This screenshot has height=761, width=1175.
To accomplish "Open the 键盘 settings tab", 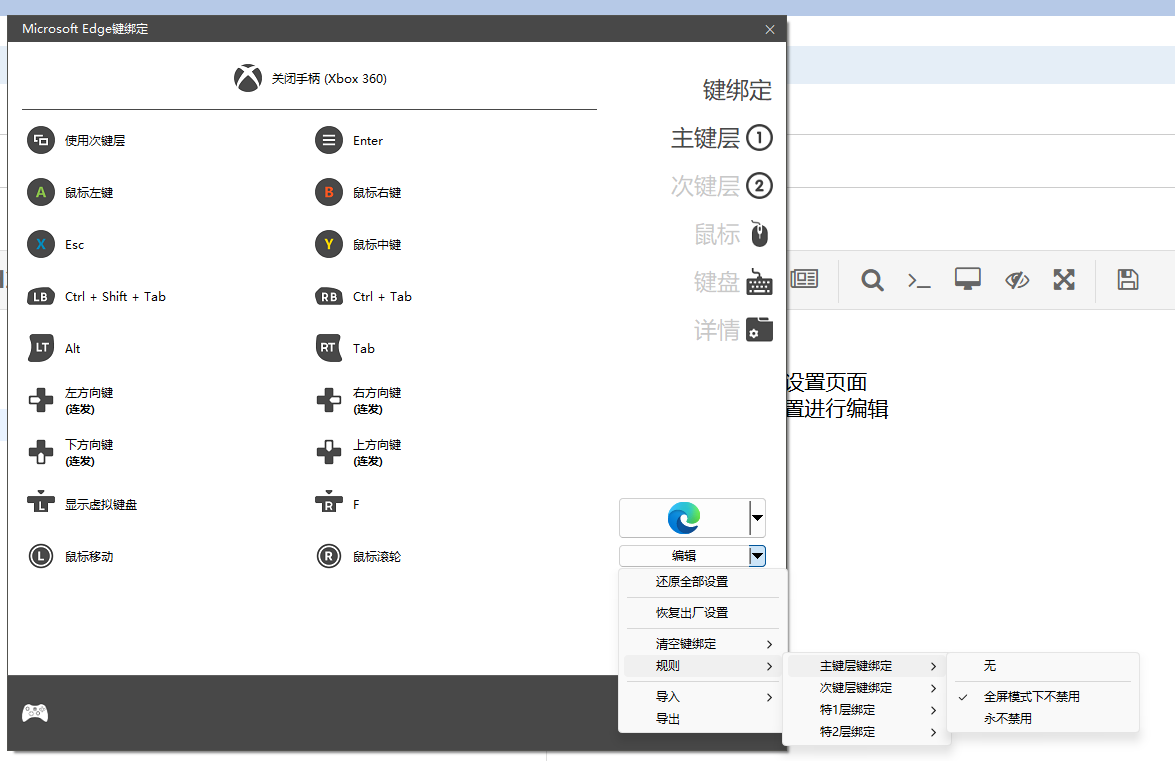I will click(733, 282).
